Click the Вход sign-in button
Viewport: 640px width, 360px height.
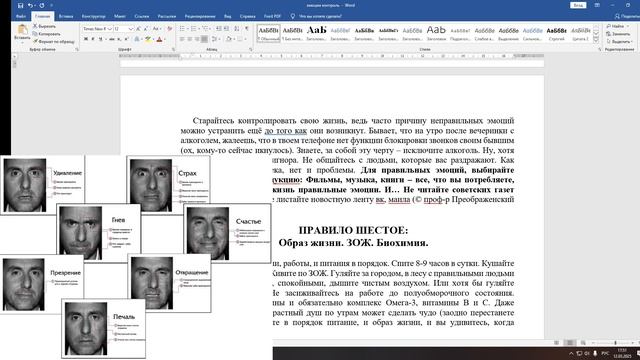578,5
